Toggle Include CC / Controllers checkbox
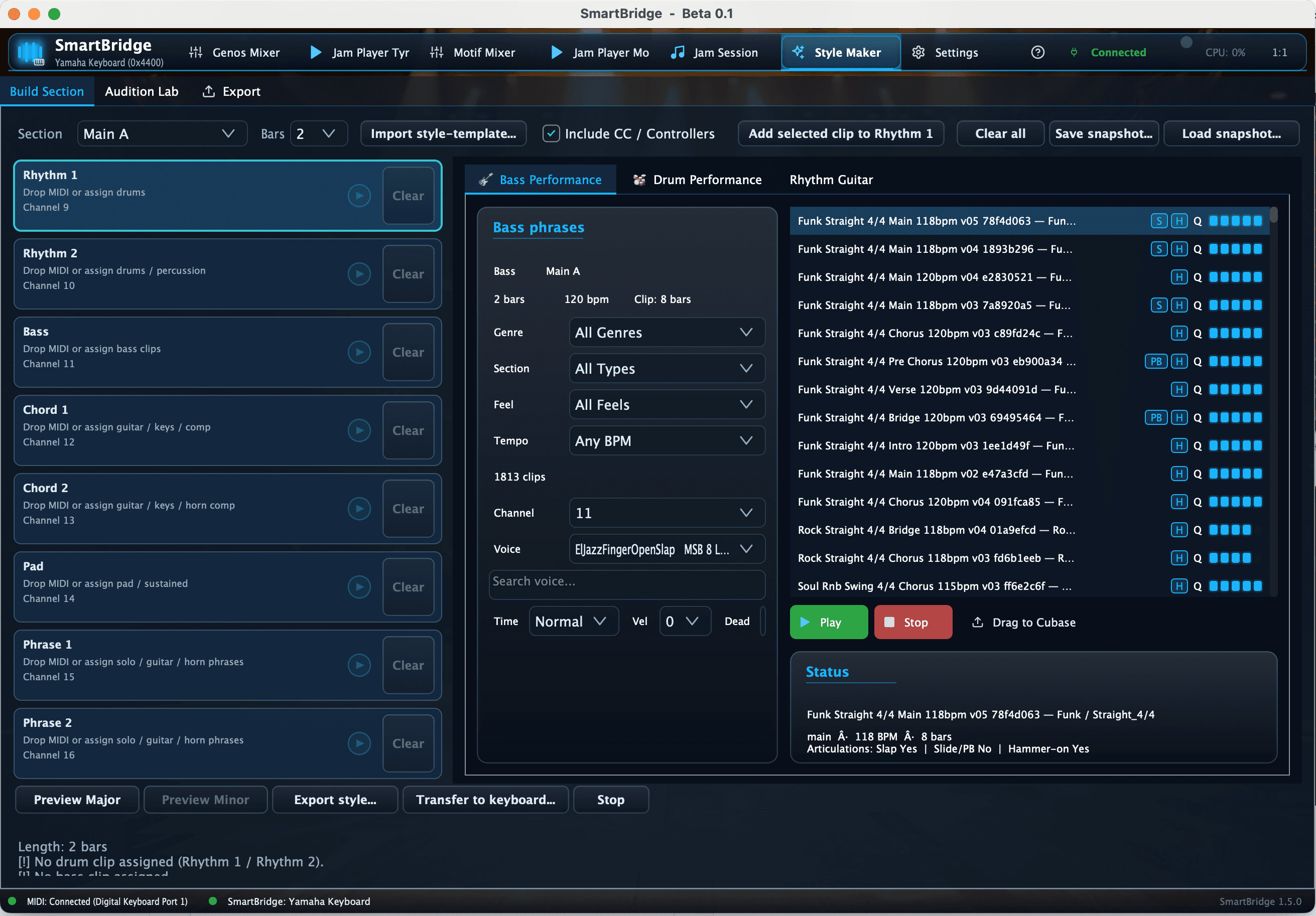The image size is (1316, 916). (x=551, y=134)
